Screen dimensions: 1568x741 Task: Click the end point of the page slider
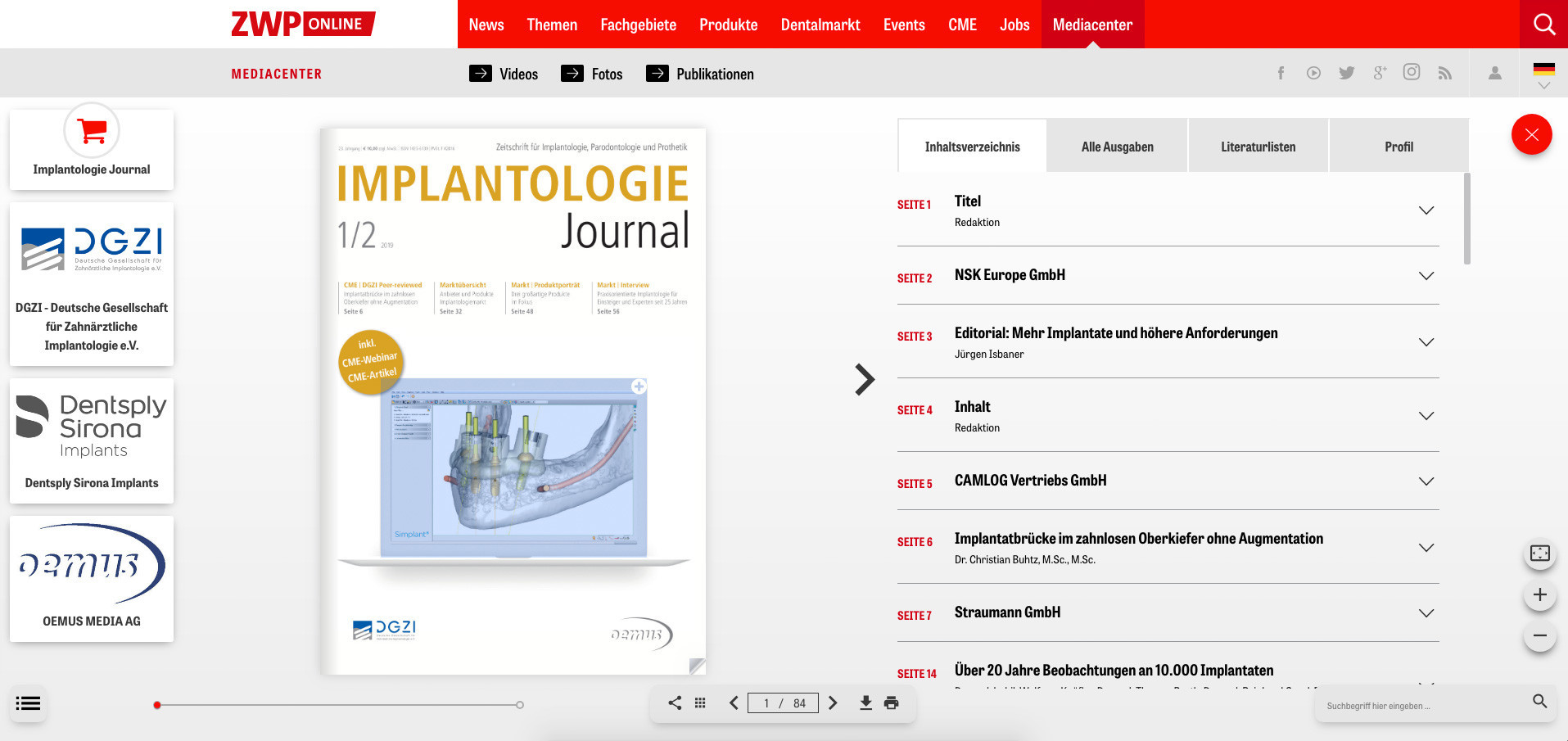coord(520,705)
